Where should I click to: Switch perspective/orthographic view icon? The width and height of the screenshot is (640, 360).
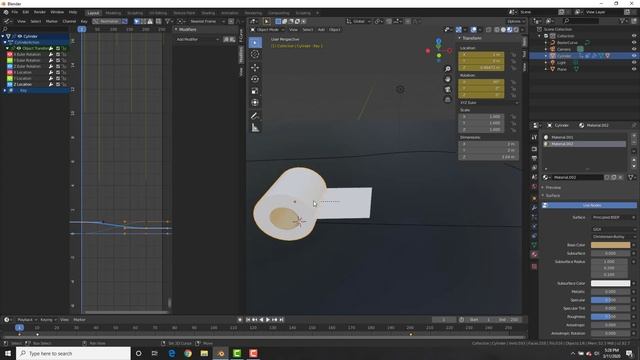pos(447,100)
